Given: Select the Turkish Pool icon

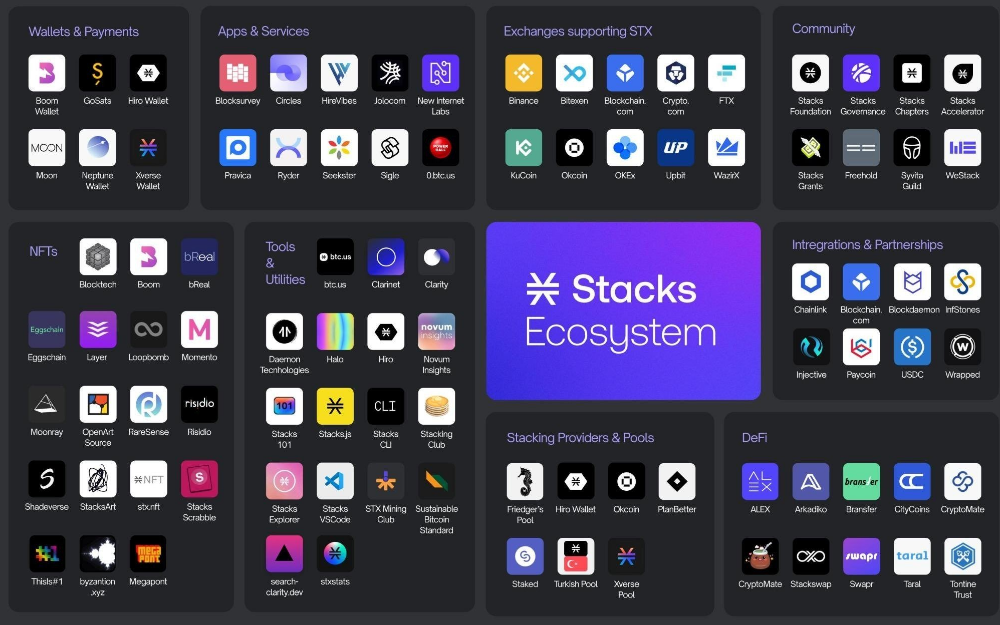Looking at the screenshot, I should 576,556.
